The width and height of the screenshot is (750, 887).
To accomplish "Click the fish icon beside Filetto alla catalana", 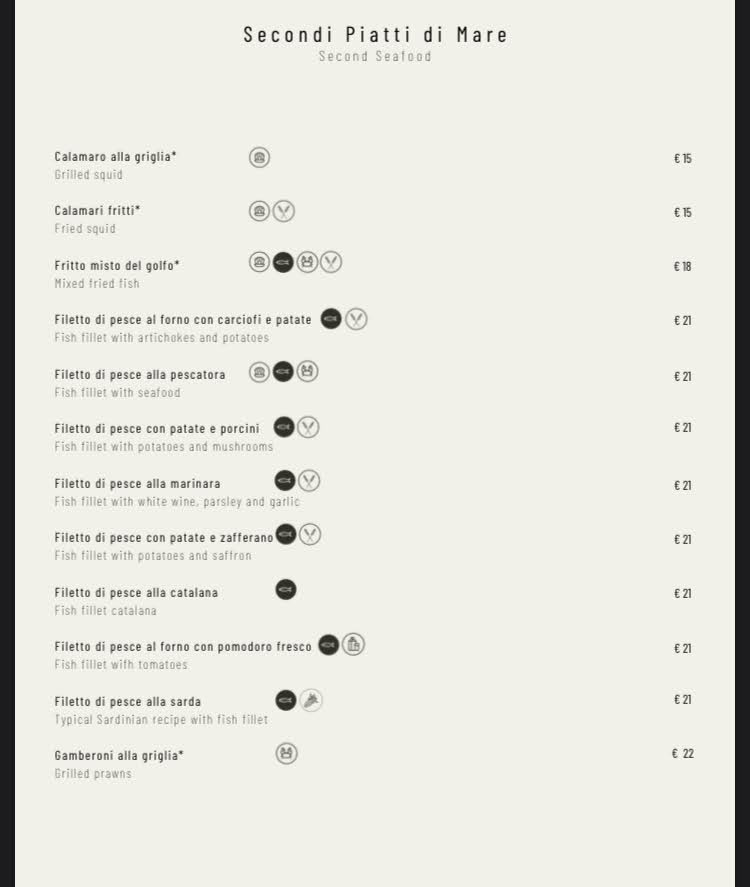I will coord(286,590).
